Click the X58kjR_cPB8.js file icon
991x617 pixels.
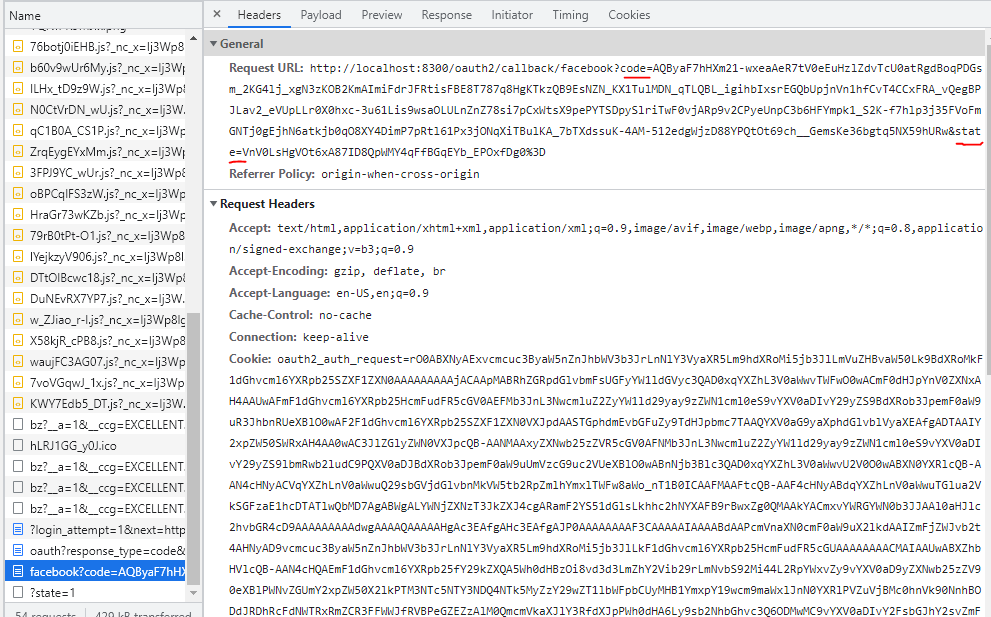pos(18,340)
